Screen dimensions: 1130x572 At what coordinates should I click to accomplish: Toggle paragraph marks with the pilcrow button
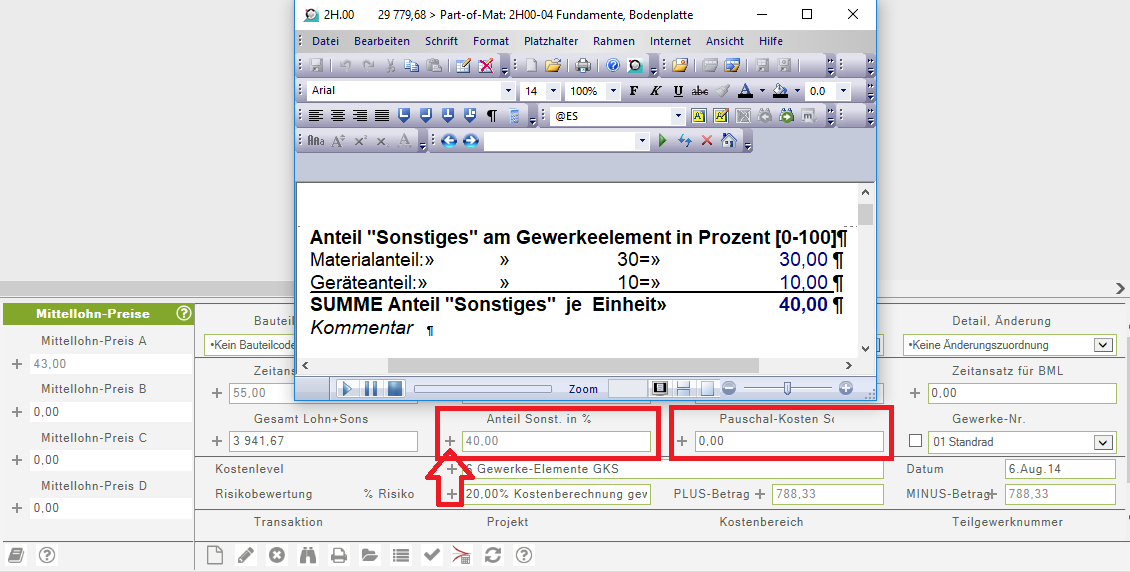(491, 116)
